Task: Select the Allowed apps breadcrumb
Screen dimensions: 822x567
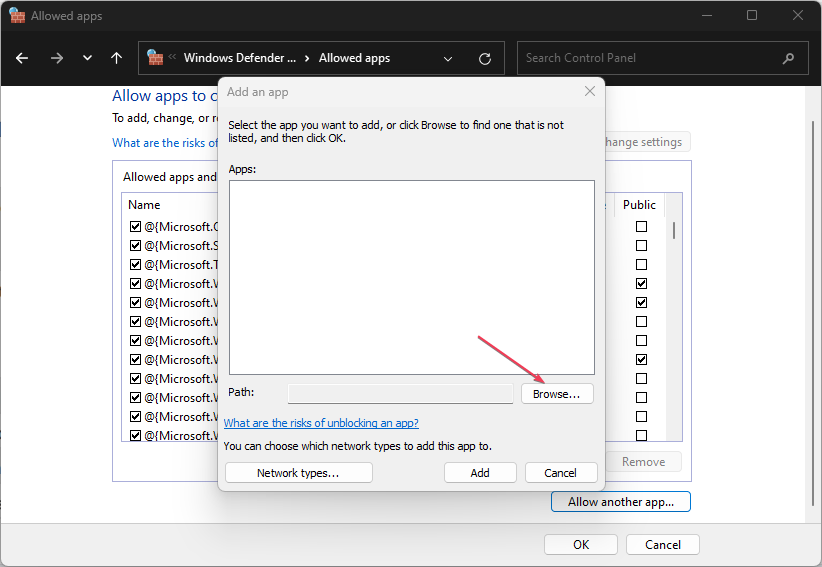Action: click(354, 58)
